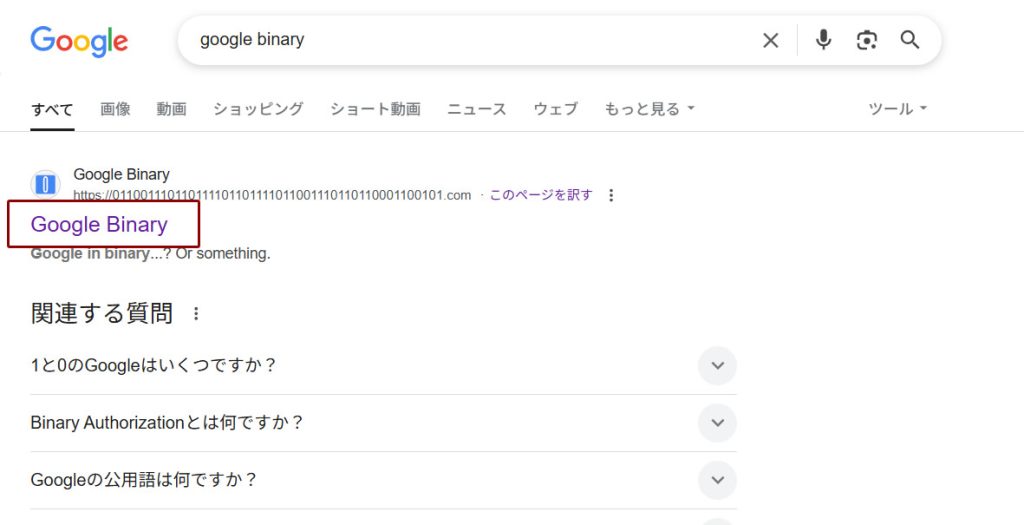This screenshot has height=525, width=1024.
Task: Click the Google logo
Action: click(x=79, y=41)
